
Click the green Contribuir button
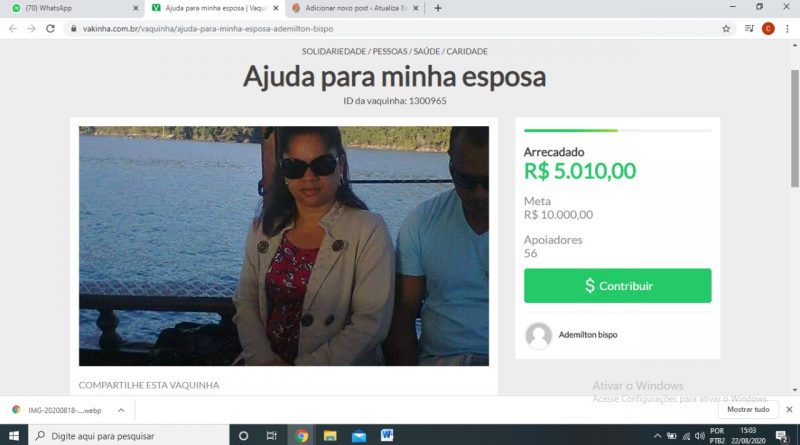(x=617, y=286)
